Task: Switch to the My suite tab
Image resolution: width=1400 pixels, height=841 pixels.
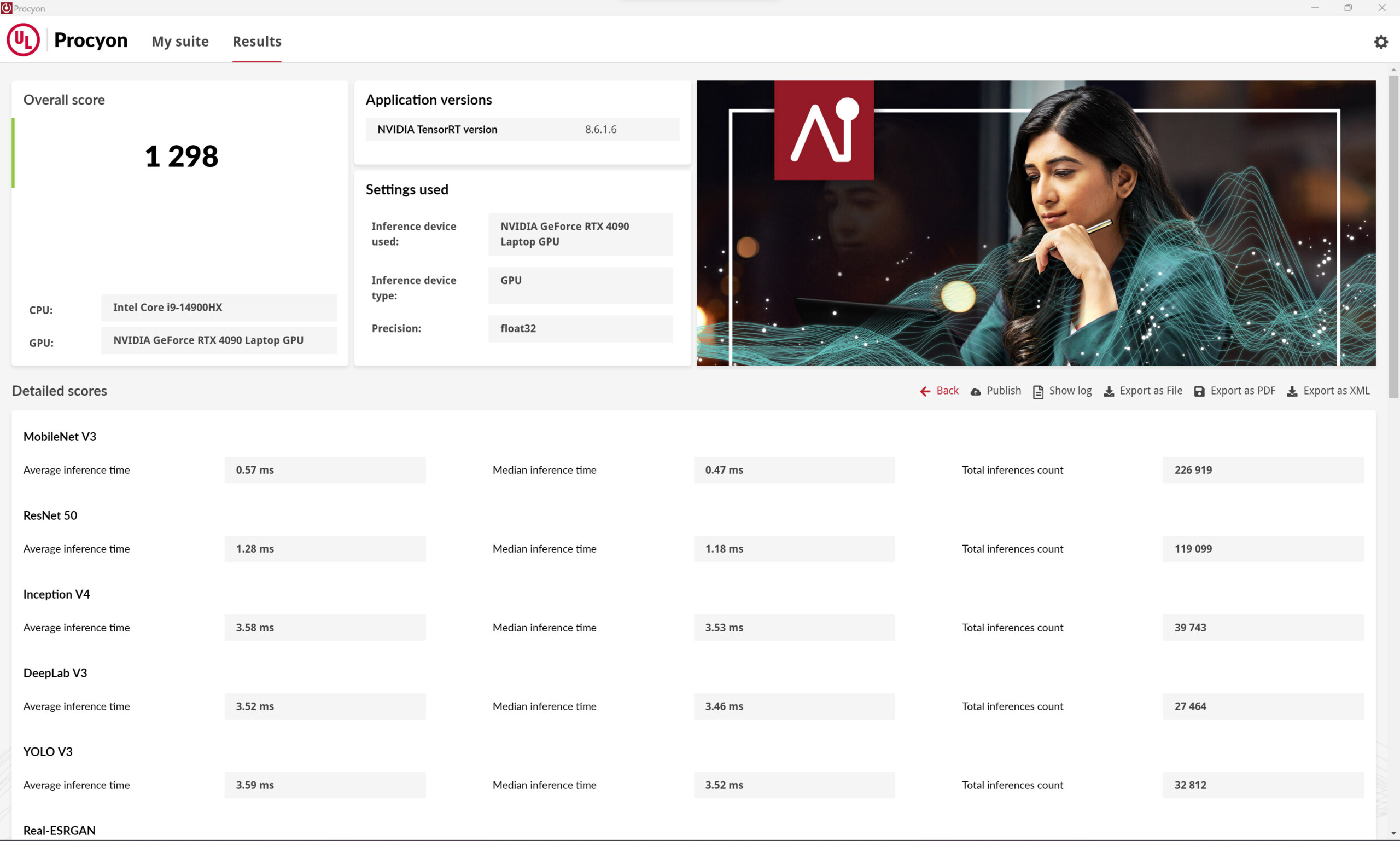Action: pyautogui.click(x=180, y=42)
